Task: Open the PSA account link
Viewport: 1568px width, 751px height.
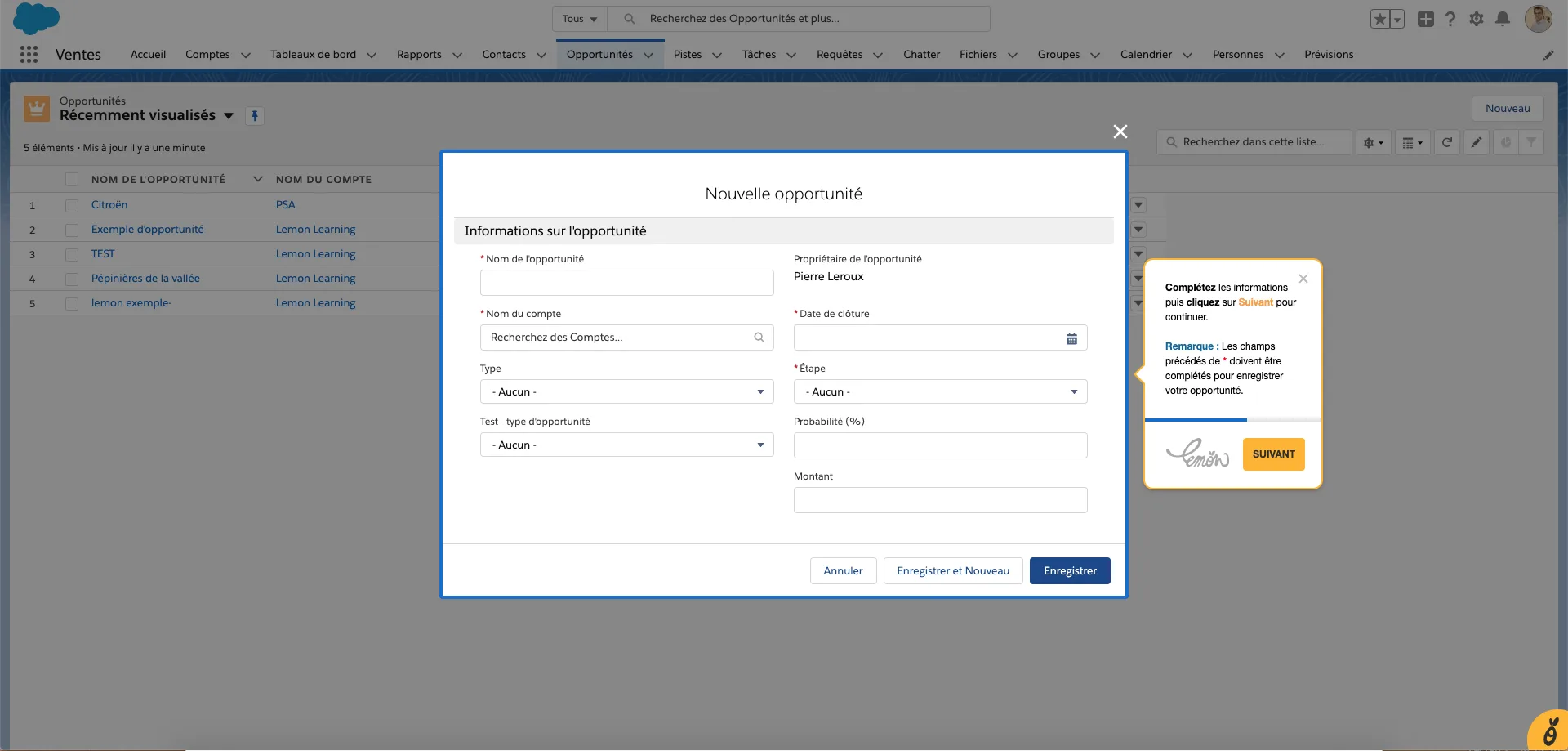Action: (286, 205)
